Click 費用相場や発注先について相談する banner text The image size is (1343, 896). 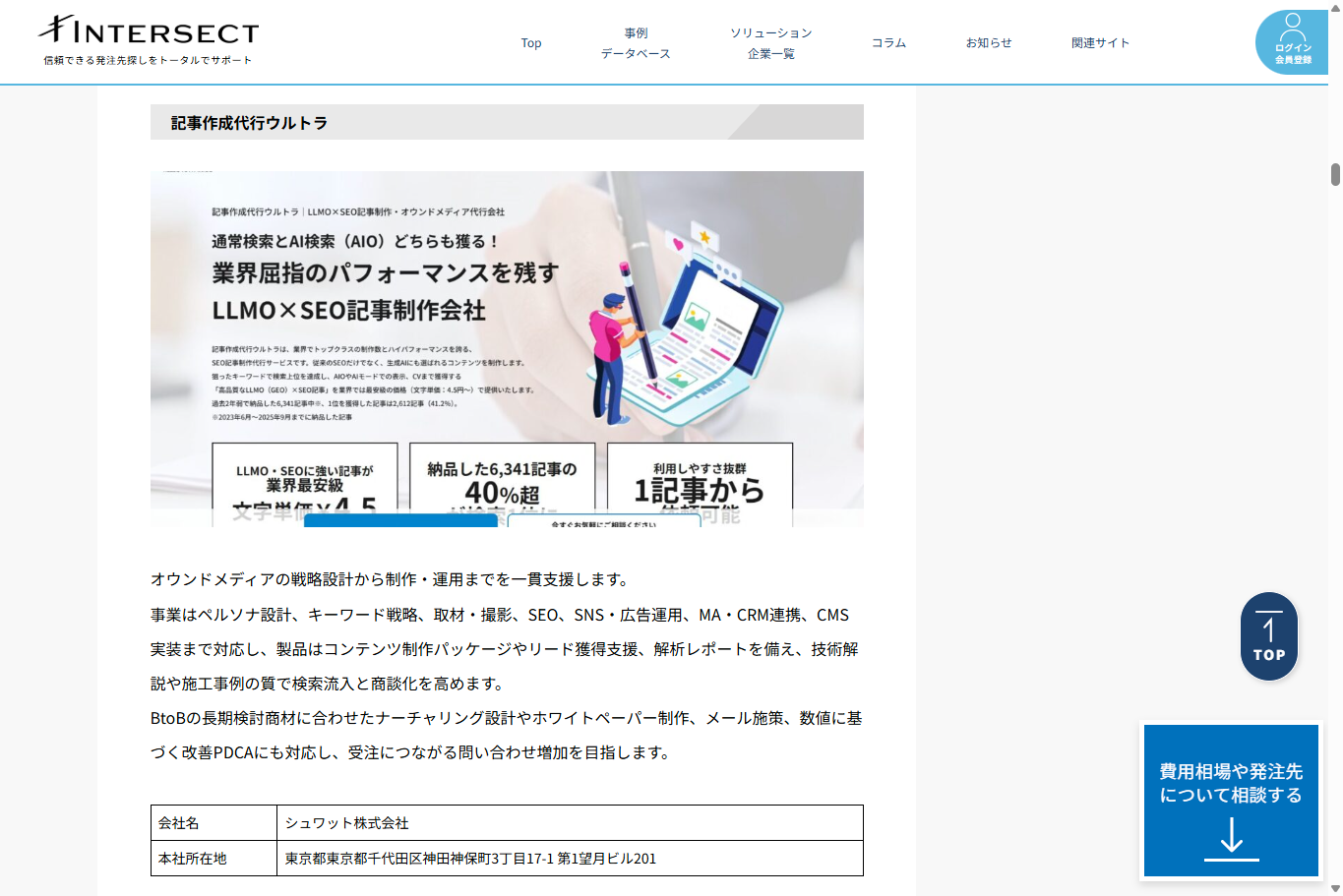[x=1231, y=783]
